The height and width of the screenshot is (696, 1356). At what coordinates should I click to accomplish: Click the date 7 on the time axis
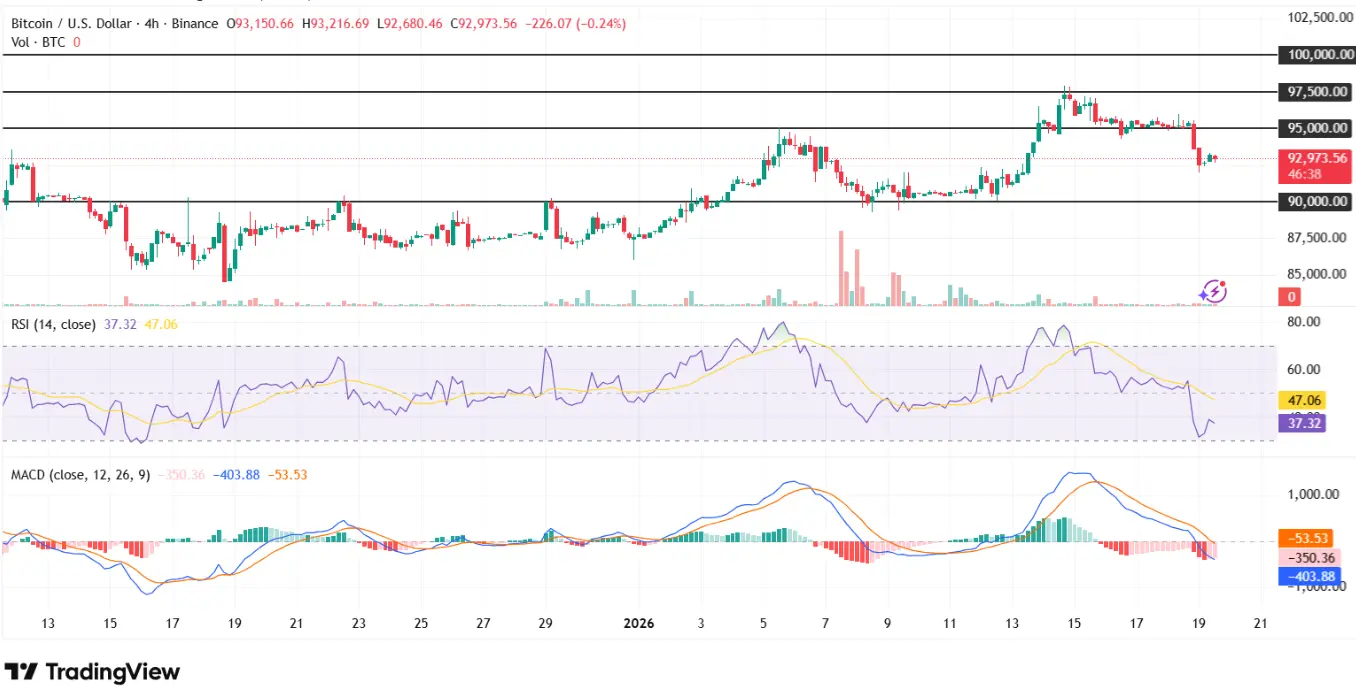click(826, 624)
